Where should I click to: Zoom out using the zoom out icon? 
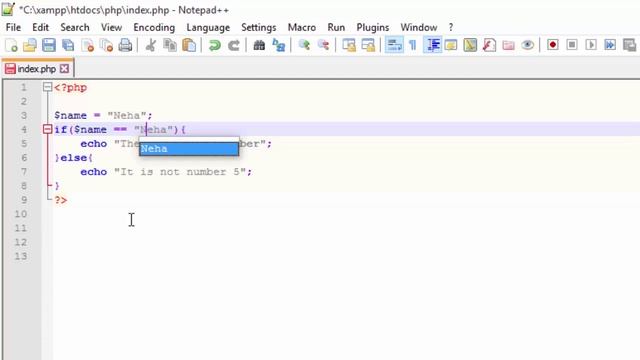323,45
